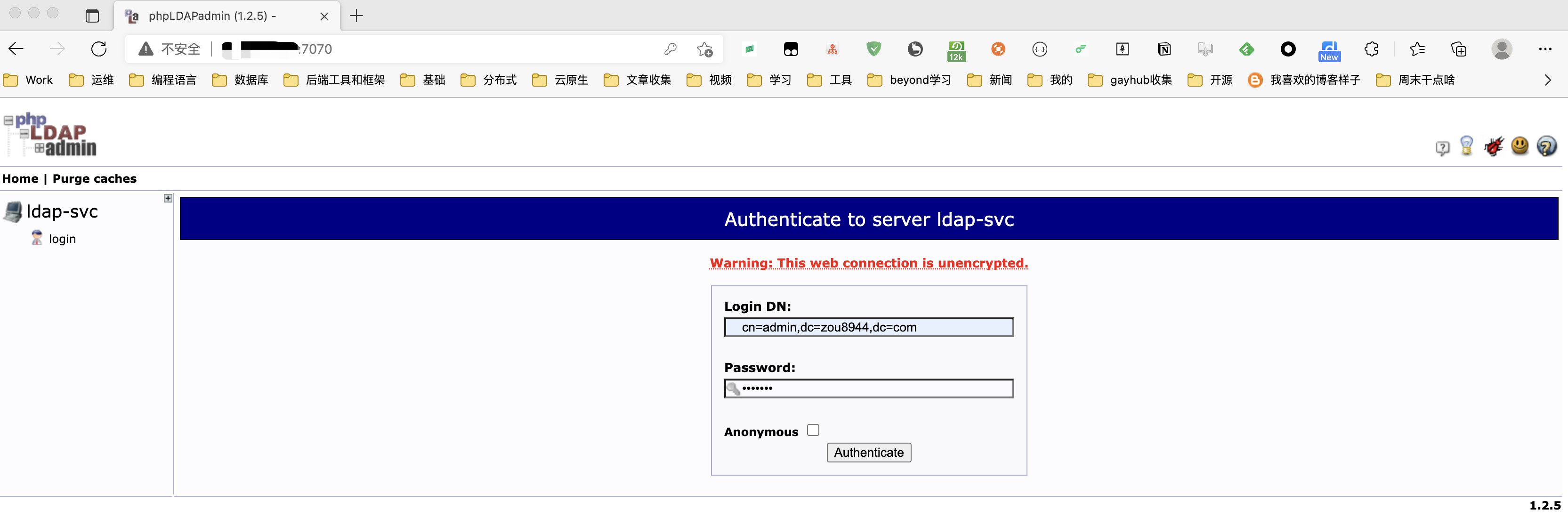
Task: Open the blue question mark help icon
Action: pos(1546,146)
